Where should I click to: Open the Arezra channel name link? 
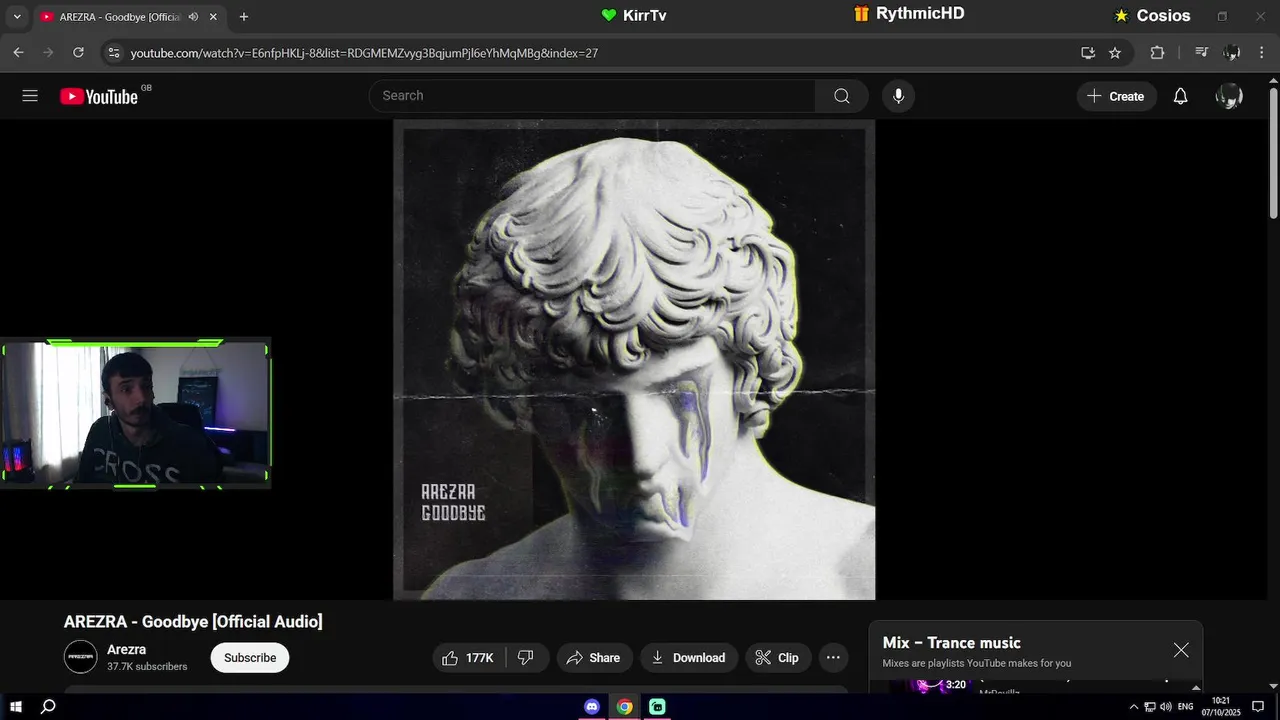point(127,649)
